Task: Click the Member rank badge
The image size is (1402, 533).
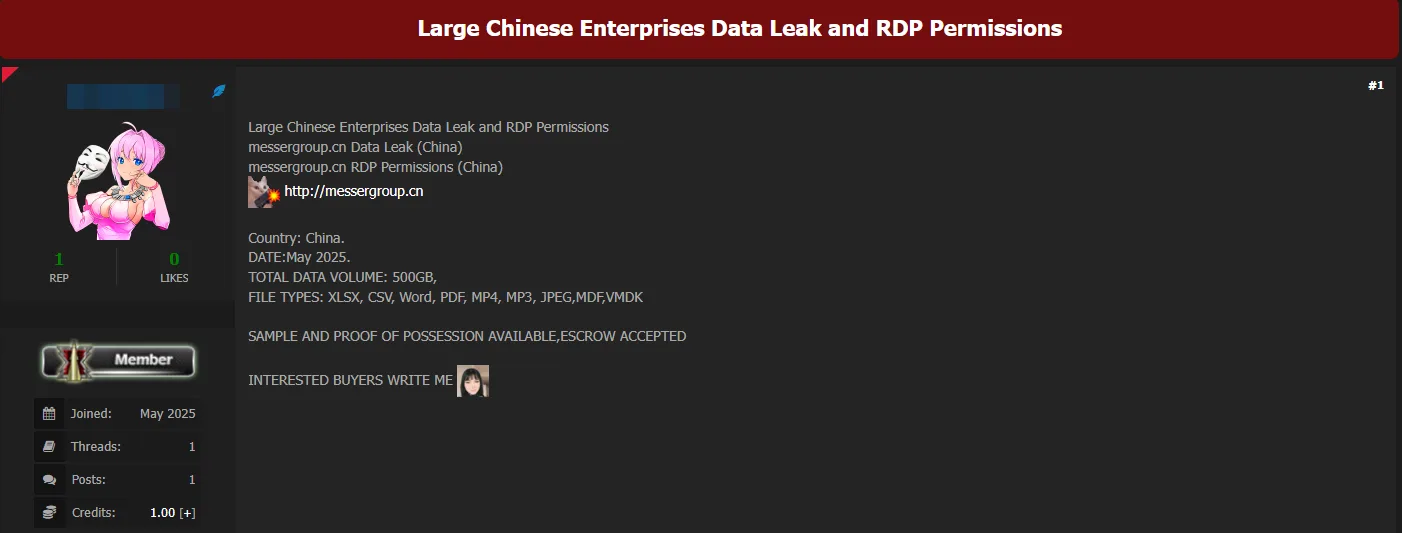Action: point(117,360)
